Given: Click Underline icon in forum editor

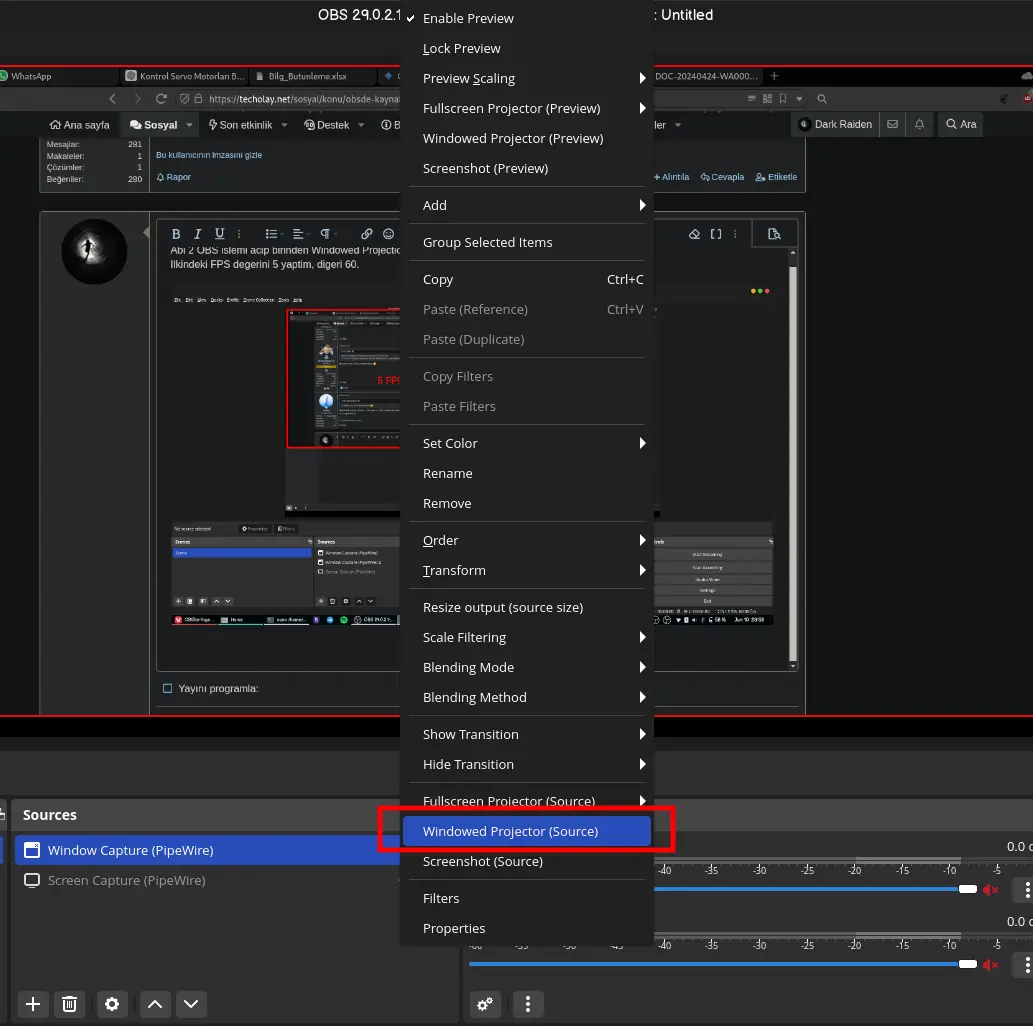Looking at the screenshot, I should (x=219, y=234).
